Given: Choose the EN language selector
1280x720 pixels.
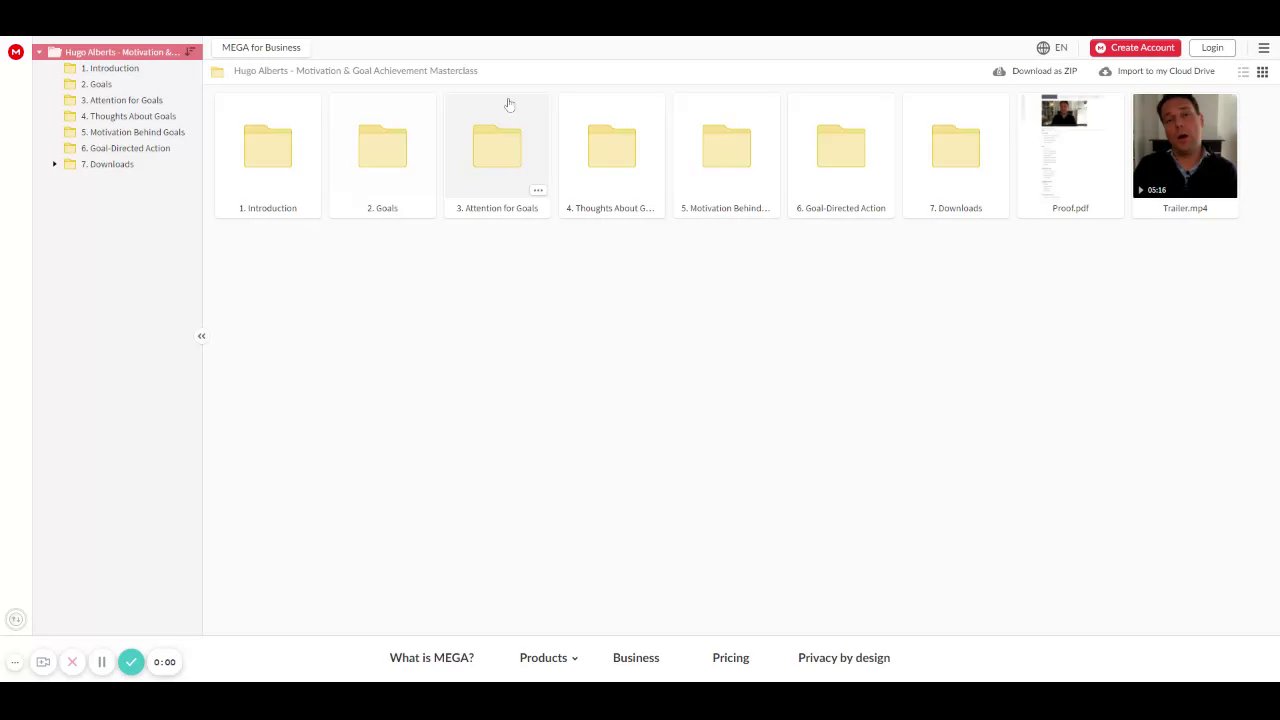Looking at the screenshot, I should pyautogui.click(x=1061, y=48).
